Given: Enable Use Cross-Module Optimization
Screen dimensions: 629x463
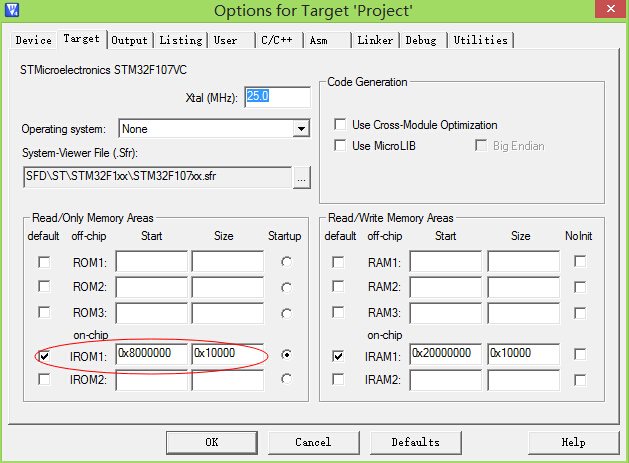Looking at the screenshot, I should [340, 124].
